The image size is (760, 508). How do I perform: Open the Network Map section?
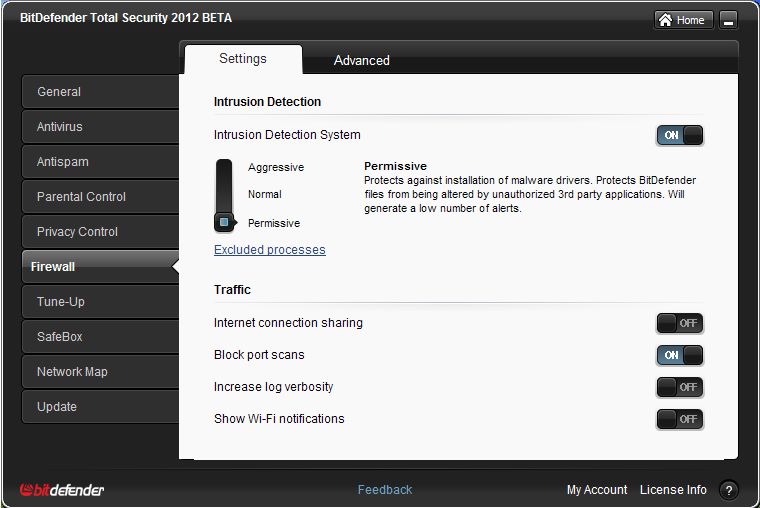pyautogui.click(x=100, y=372)
